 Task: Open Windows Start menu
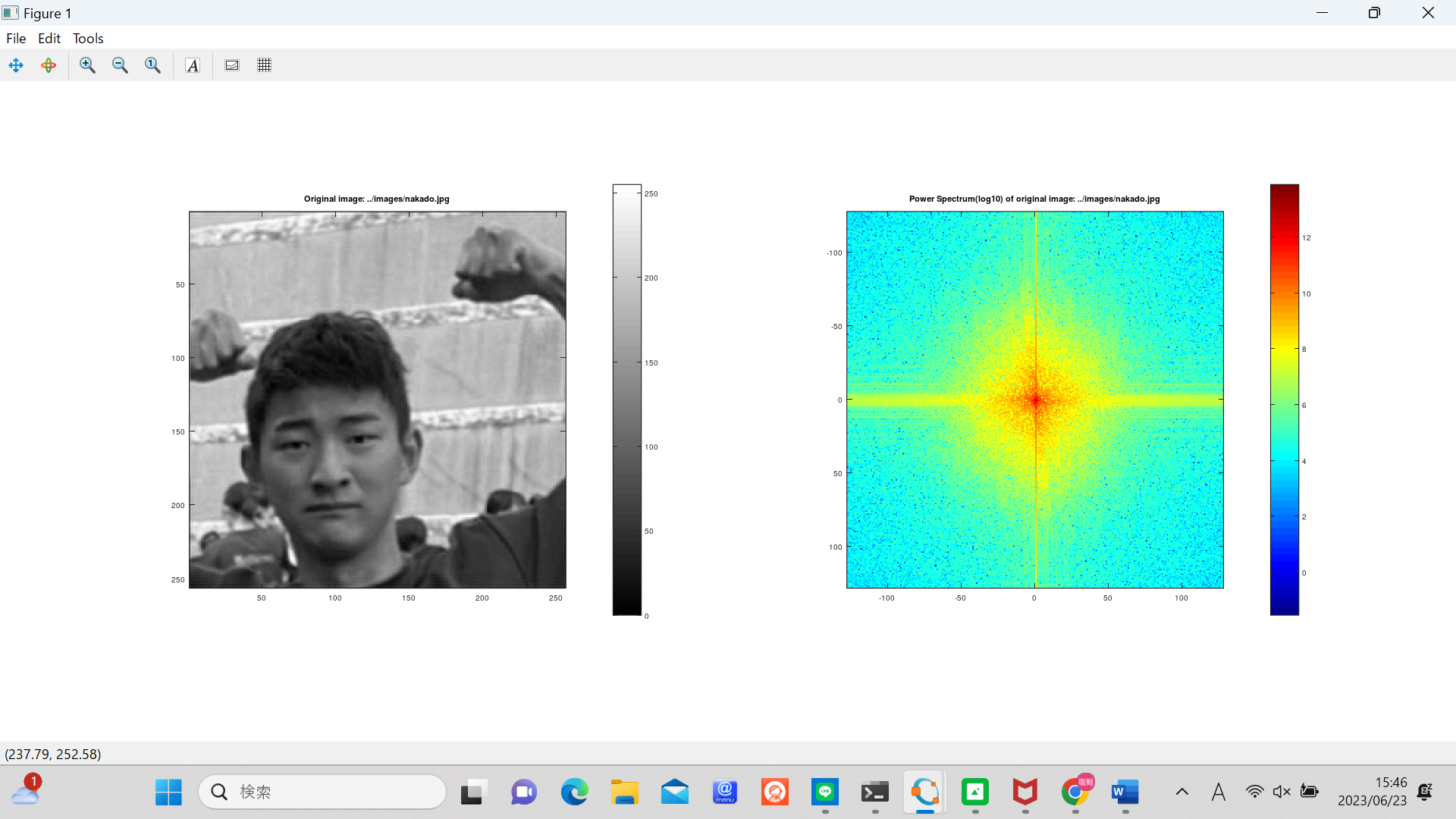pos(168,792)
